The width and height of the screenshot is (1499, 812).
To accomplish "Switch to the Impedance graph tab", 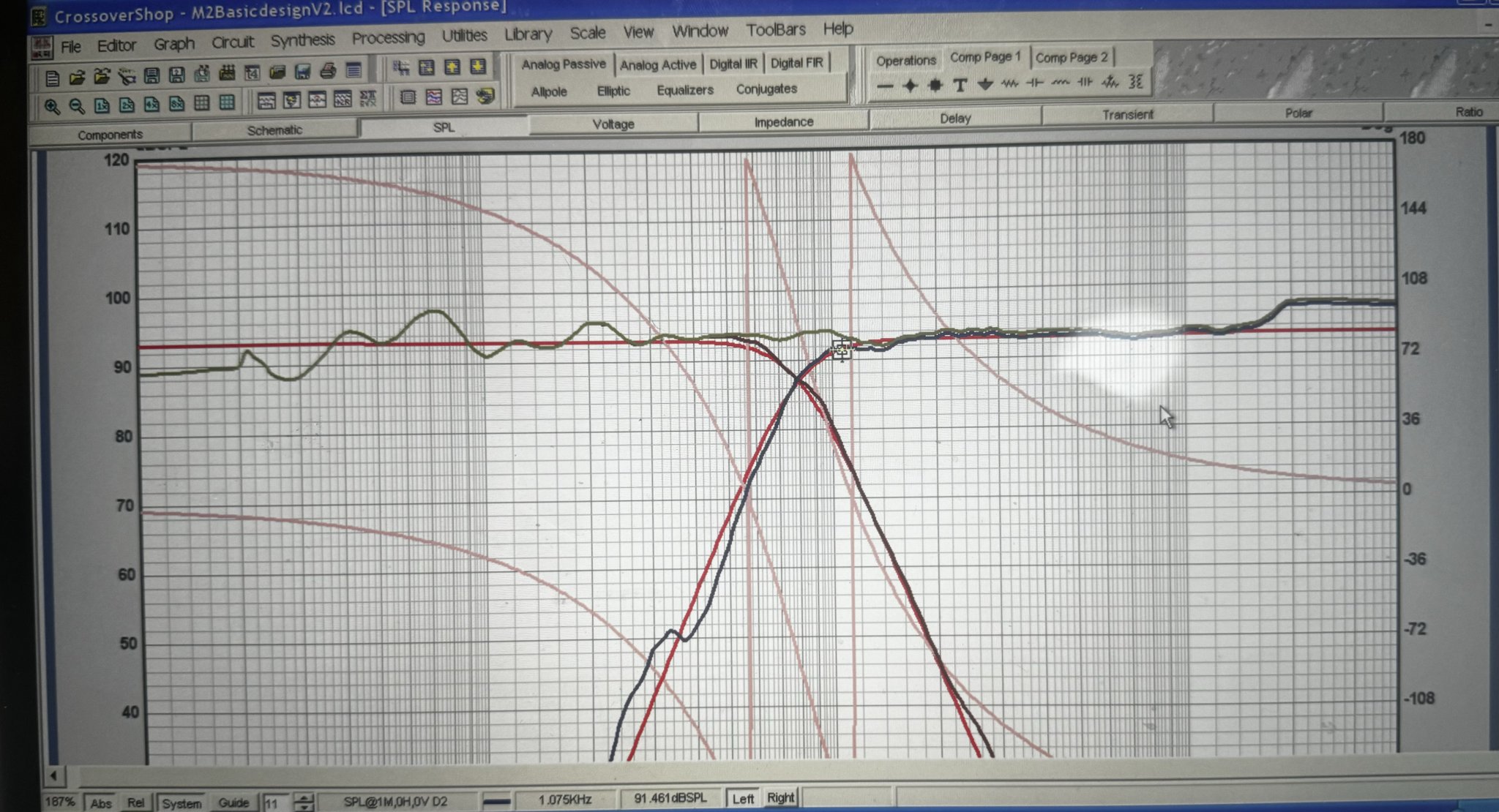I will (784, 121).
